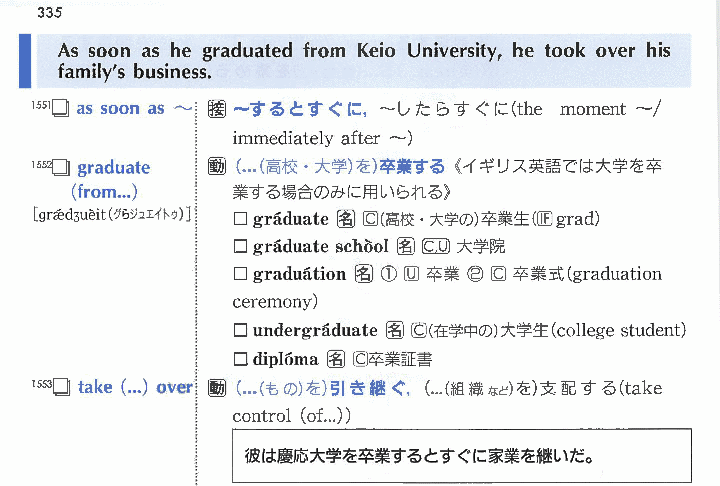
Task: Click the 動 verb icon in the graduate entry
Action: (x=217, y=166)
